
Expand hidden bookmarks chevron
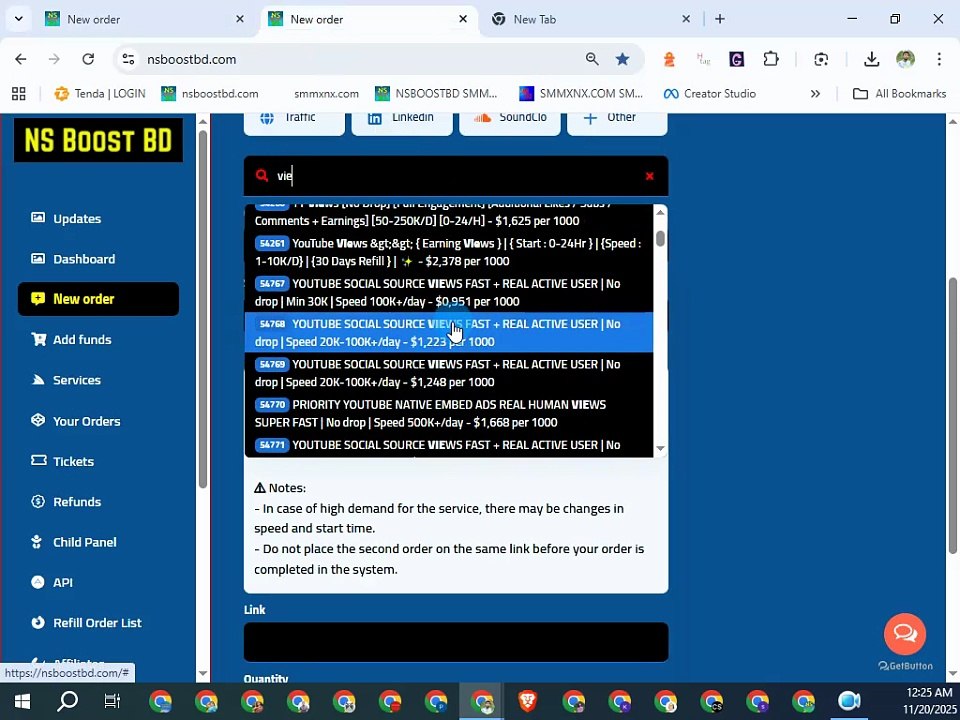(x=815, y=94)
